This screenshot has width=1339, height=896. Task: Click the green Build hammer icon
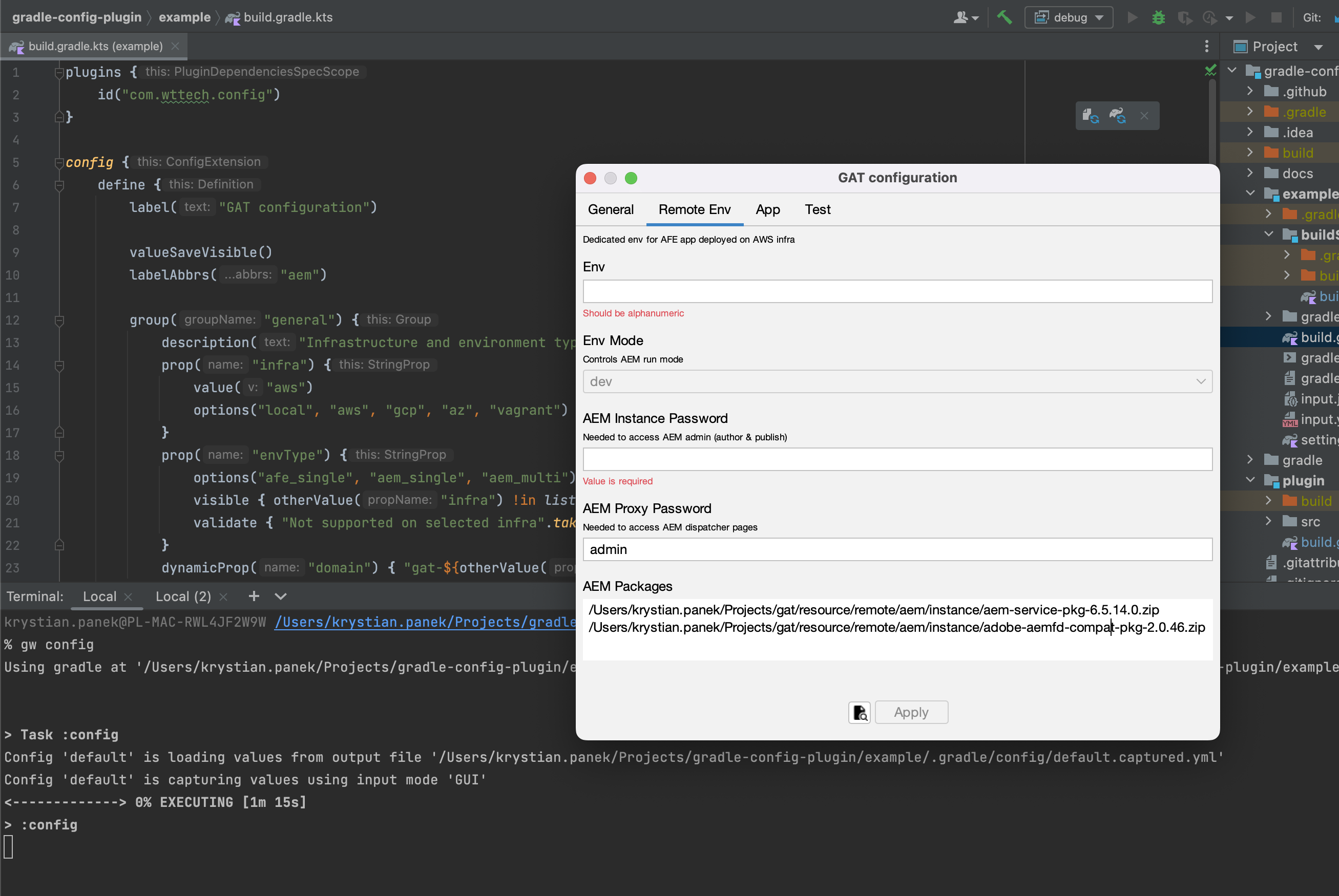pyautogui.click(x=1004, y=17)
